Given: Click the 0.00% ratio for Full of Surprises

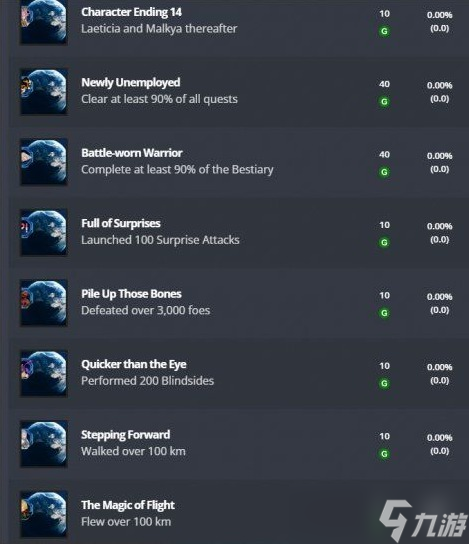Looking at the screenshot, I should [x=440, y=226].
